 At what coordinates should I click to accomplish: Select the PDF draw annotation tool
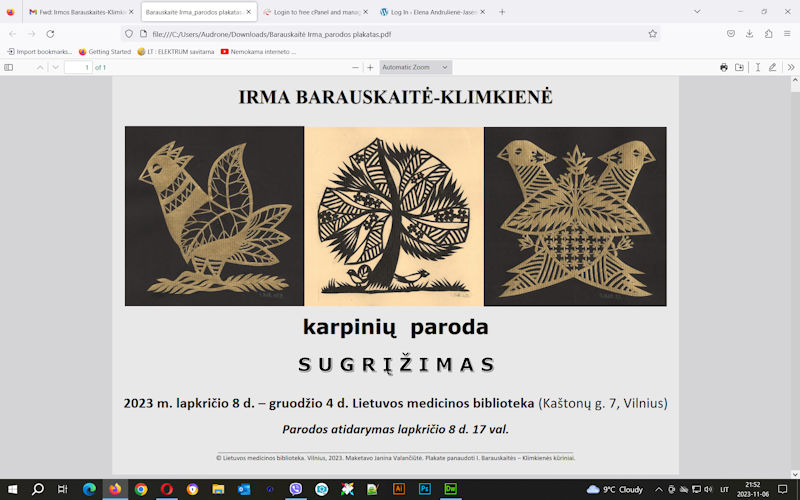tap(772, 67)
